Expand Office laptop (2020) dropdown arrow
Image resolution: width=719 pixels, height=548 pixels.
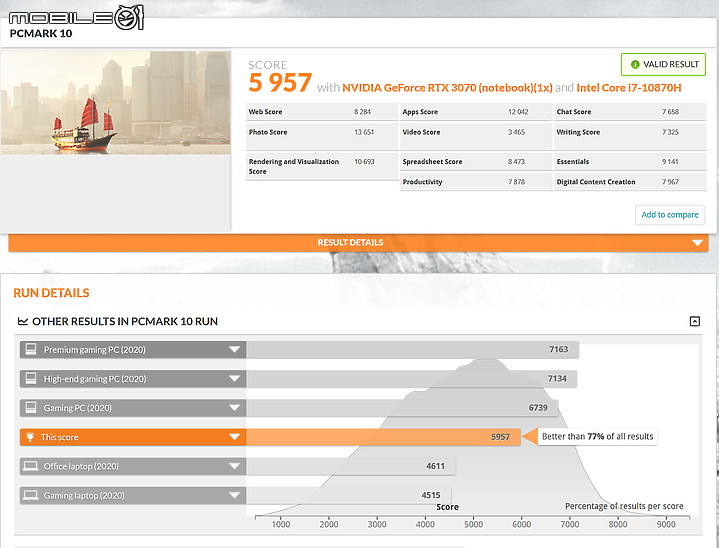tap(234, 466)
